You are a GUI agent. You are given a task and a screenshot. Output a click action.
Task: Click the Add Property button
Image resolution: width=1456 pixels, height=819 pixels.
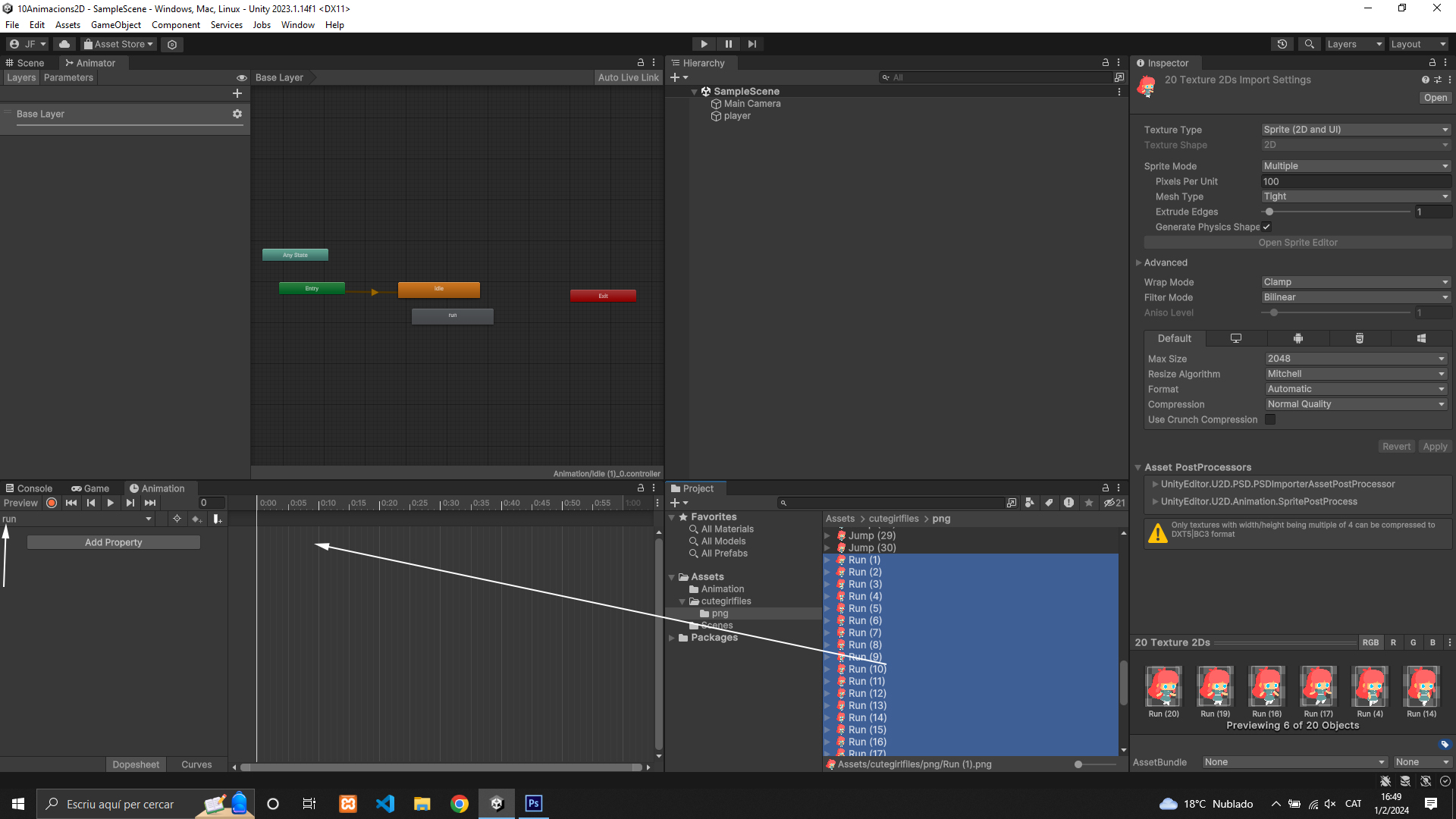[114, 542]
